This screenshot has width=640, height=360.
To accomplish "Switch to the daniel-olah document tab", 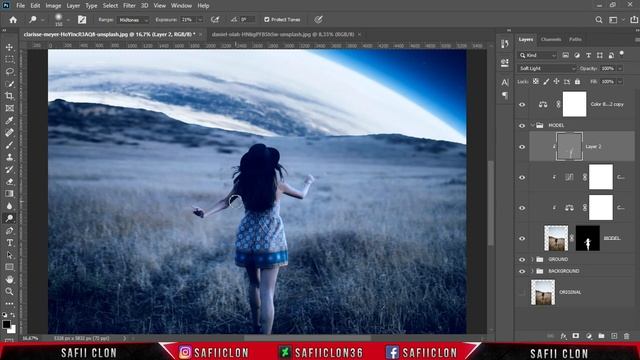I will point(282,35).
